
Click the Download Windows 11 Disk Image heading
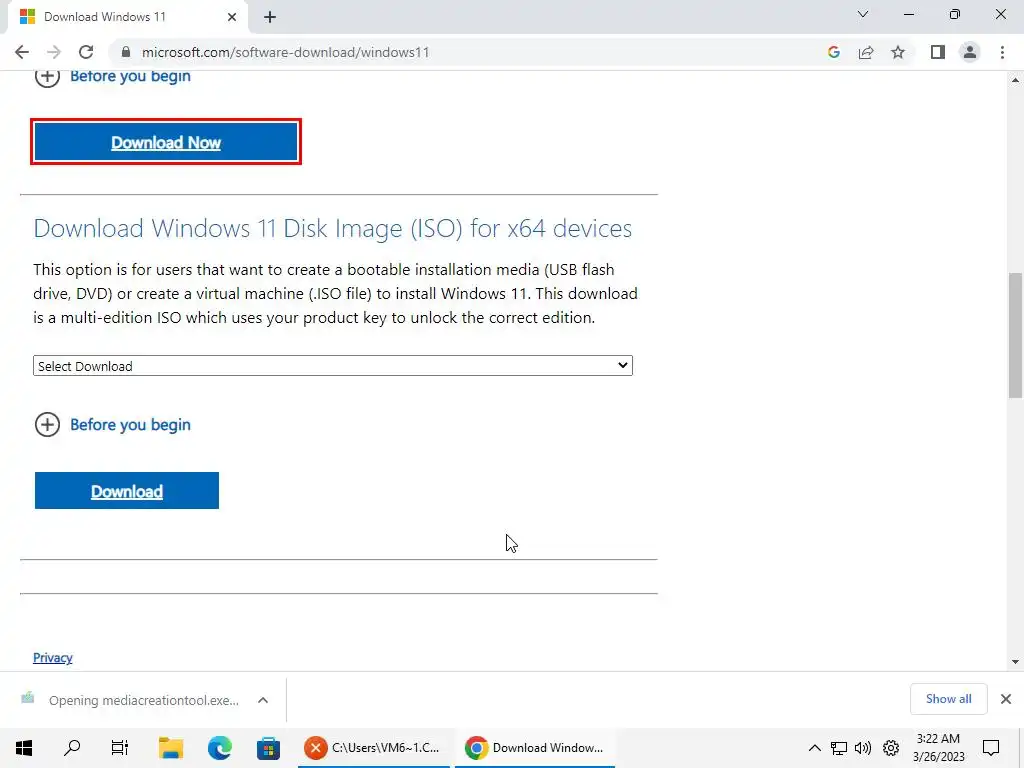point(332,228)
